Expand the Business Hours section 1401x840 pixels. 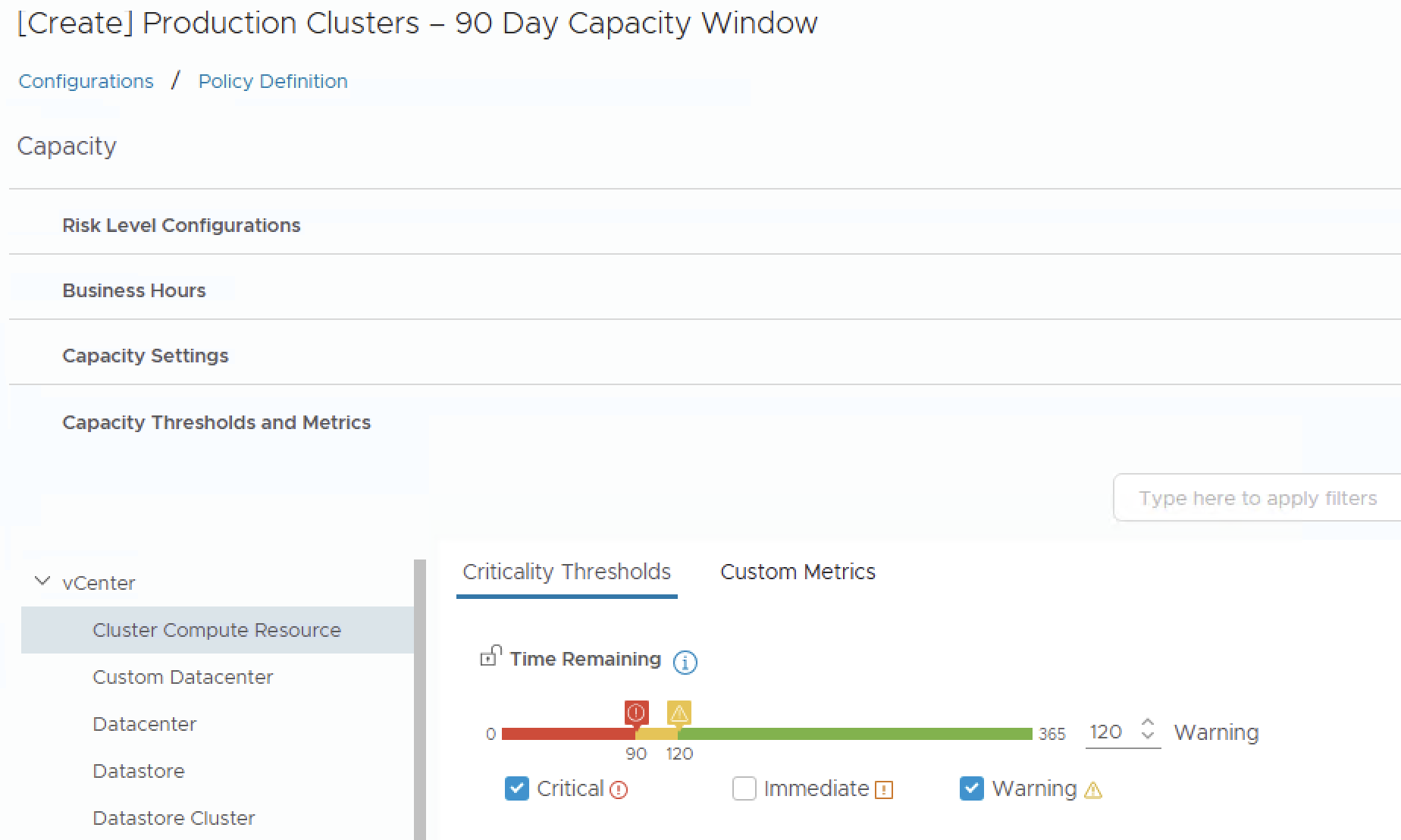(134, 290)
